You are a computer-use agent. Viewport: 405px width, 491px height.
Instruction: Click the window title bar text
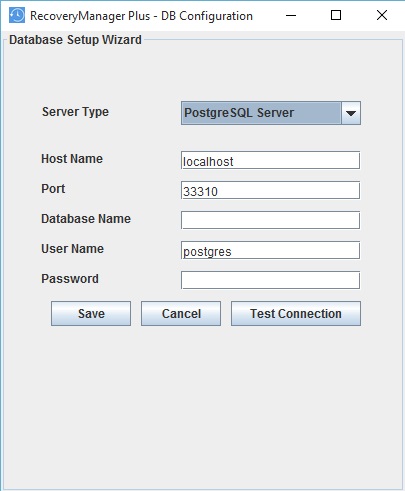click(x=141, y=16)
